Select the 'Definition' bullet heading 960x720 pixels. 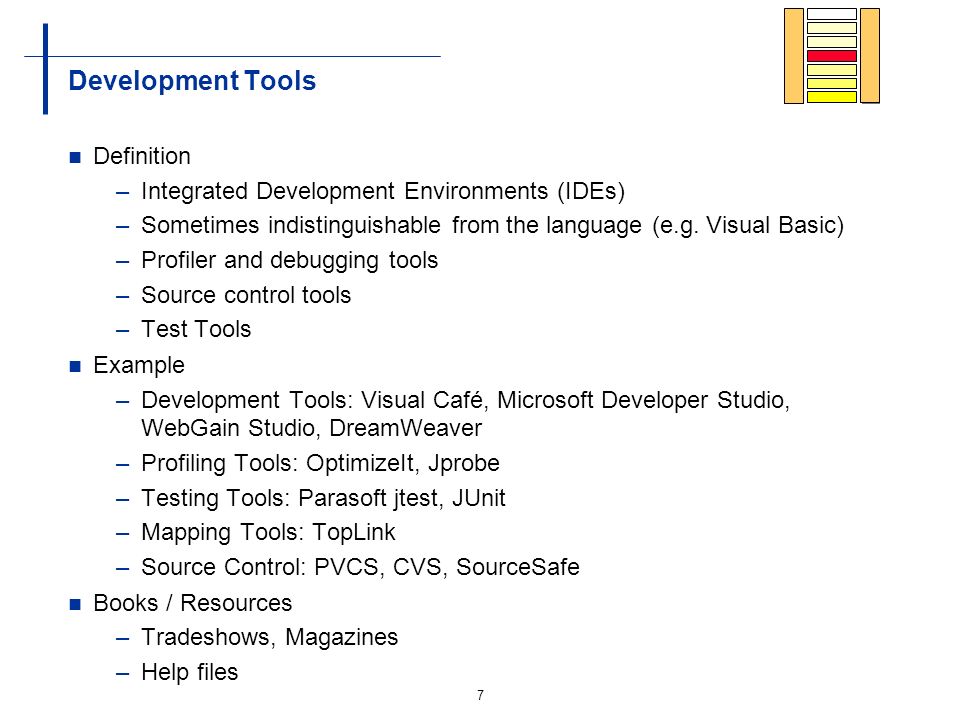point(142,156)
